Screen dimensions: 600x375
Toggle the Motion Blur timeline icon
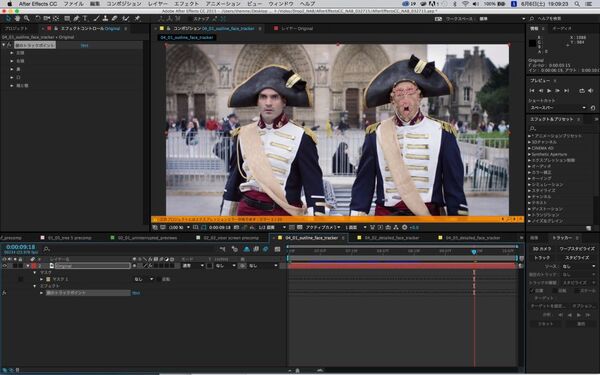click(x=266, y=249)
